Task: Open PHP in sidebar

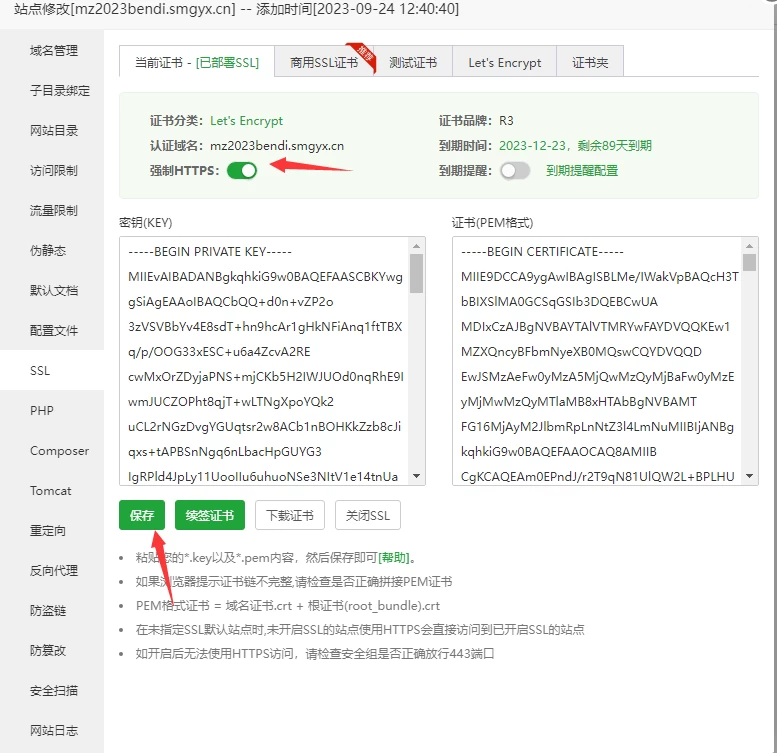Action: click(42, 411)
